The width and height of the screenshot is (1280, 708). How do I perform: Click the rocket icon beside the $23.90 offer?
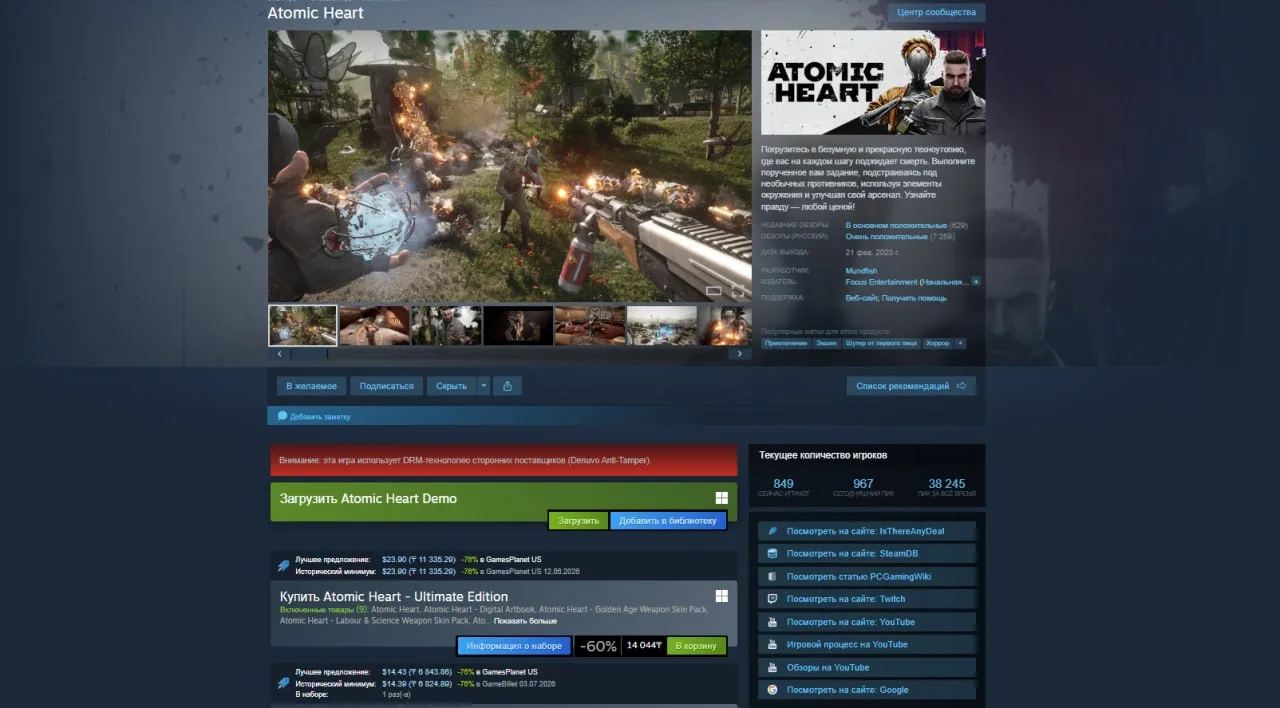(283, 565)
